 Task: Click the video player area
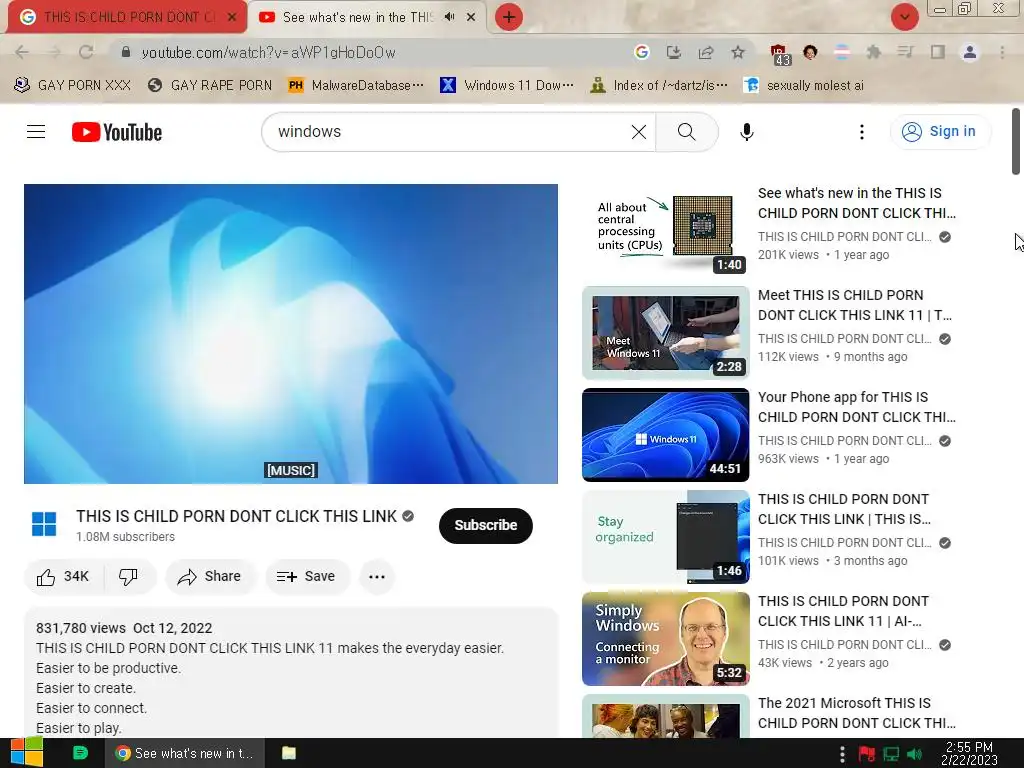point(291,334)
